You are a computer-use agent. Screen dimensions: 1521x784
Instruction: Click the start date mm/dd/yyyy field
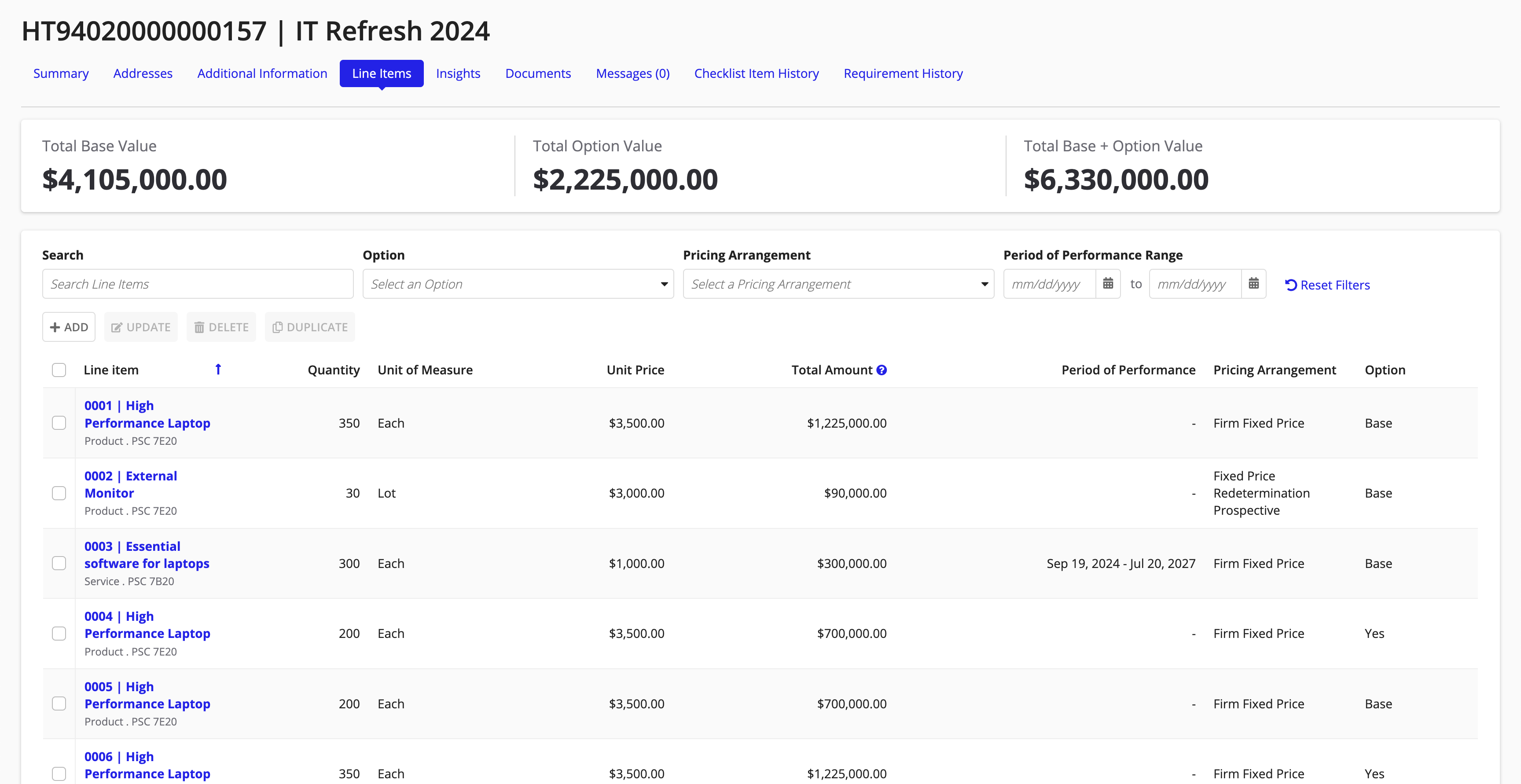coord(1050,284)
